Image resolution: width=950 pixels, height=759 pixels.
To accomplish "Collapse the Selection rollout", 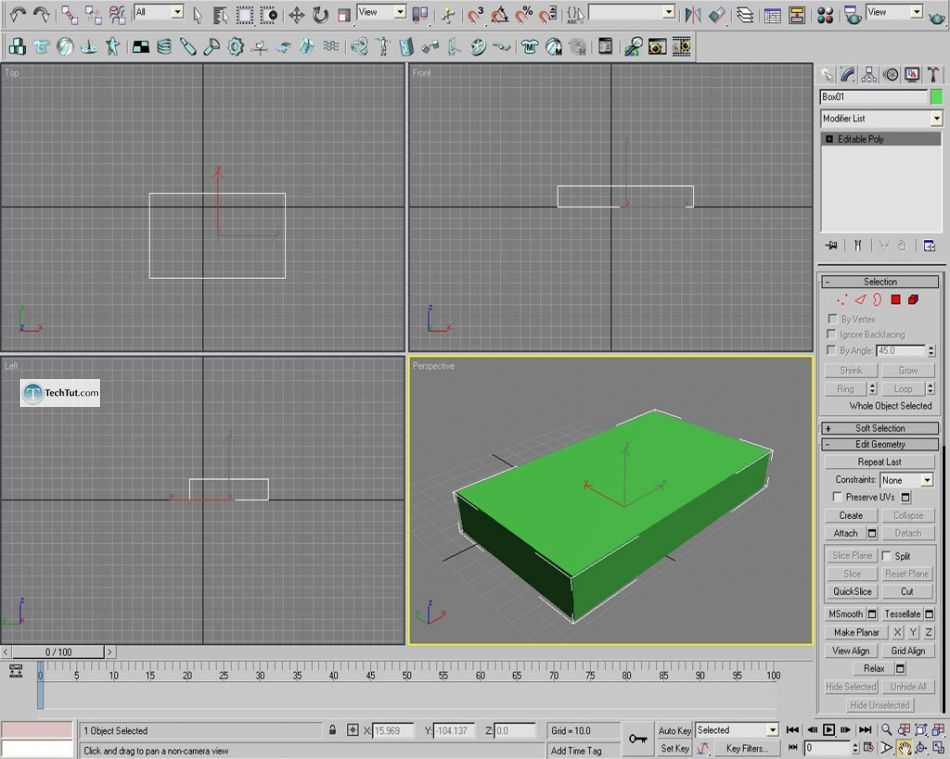I will click(x=880, y=282).
